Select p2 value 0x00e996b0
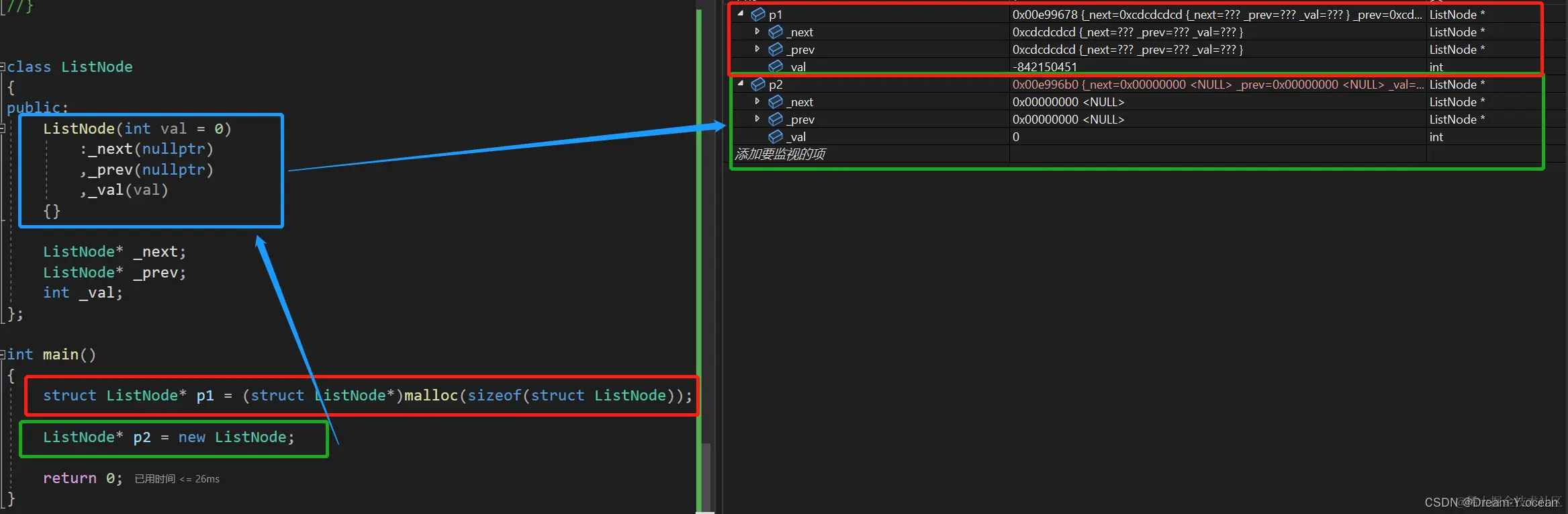The width and height of the screenshot is (1568, 514). (x=1045, y=84)
